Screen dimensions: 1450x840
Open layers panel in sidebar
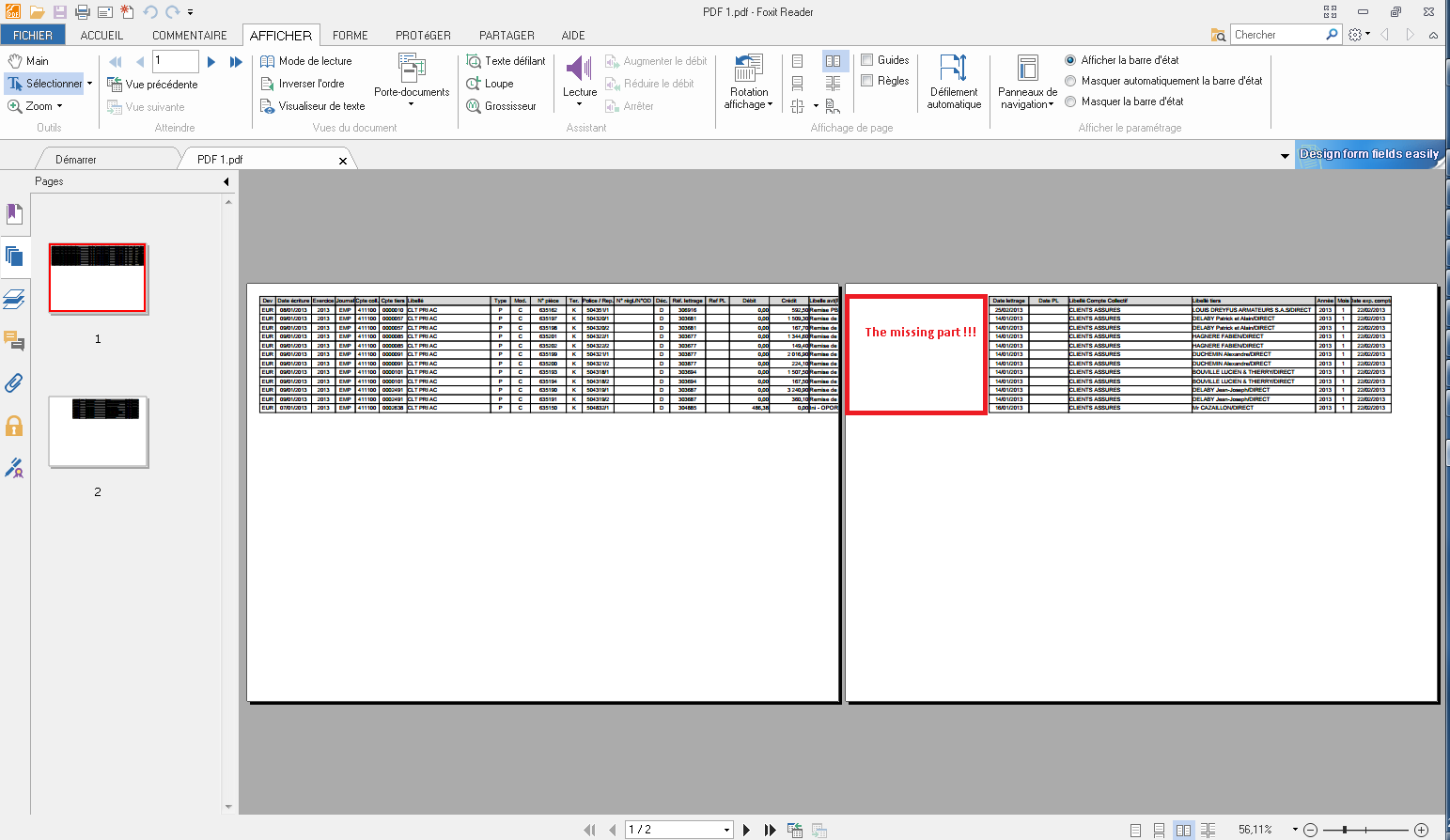14,300
